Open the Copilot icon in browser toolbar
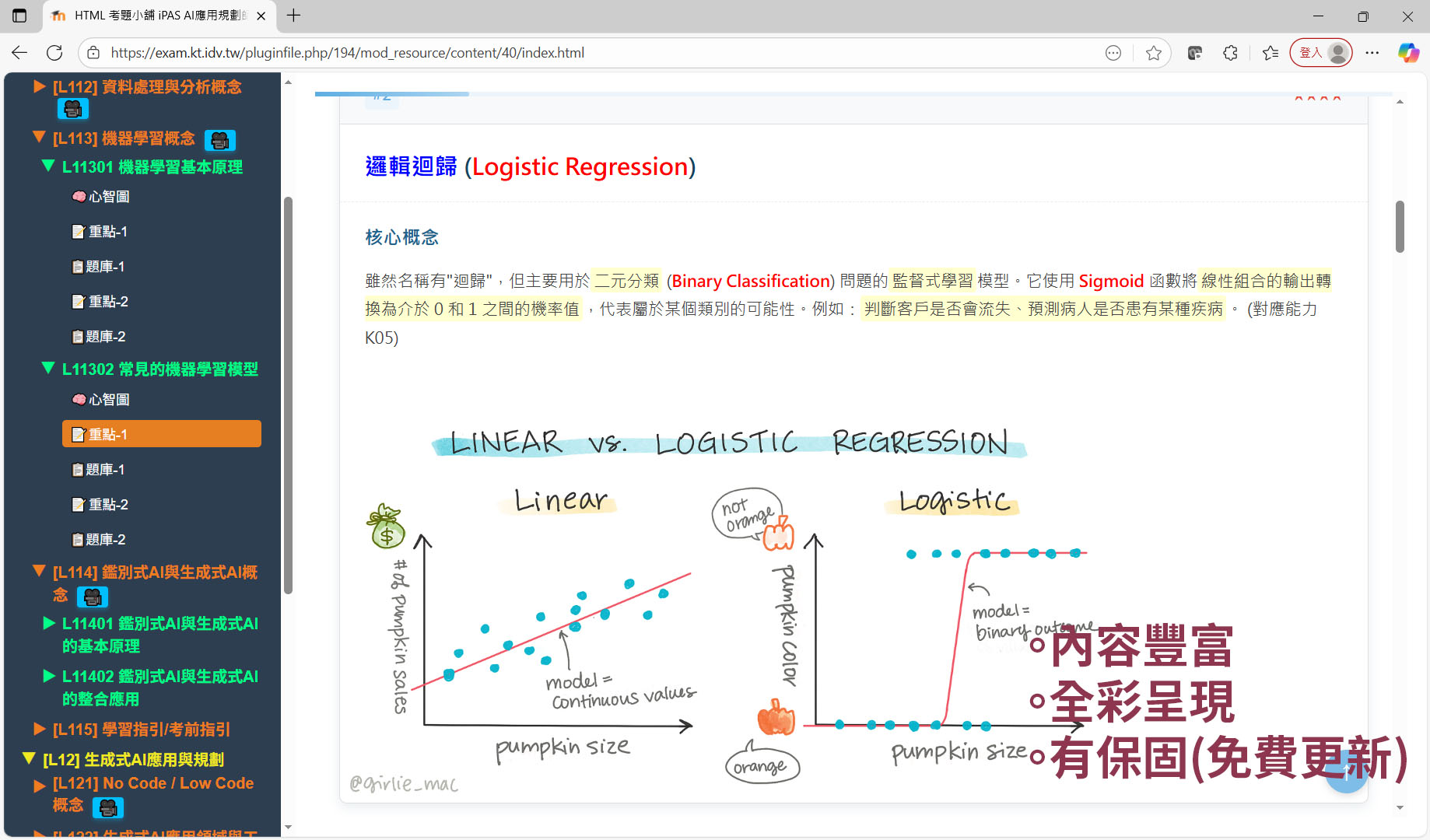This screenshot has height=840, width=1430. click(1407, 53)
